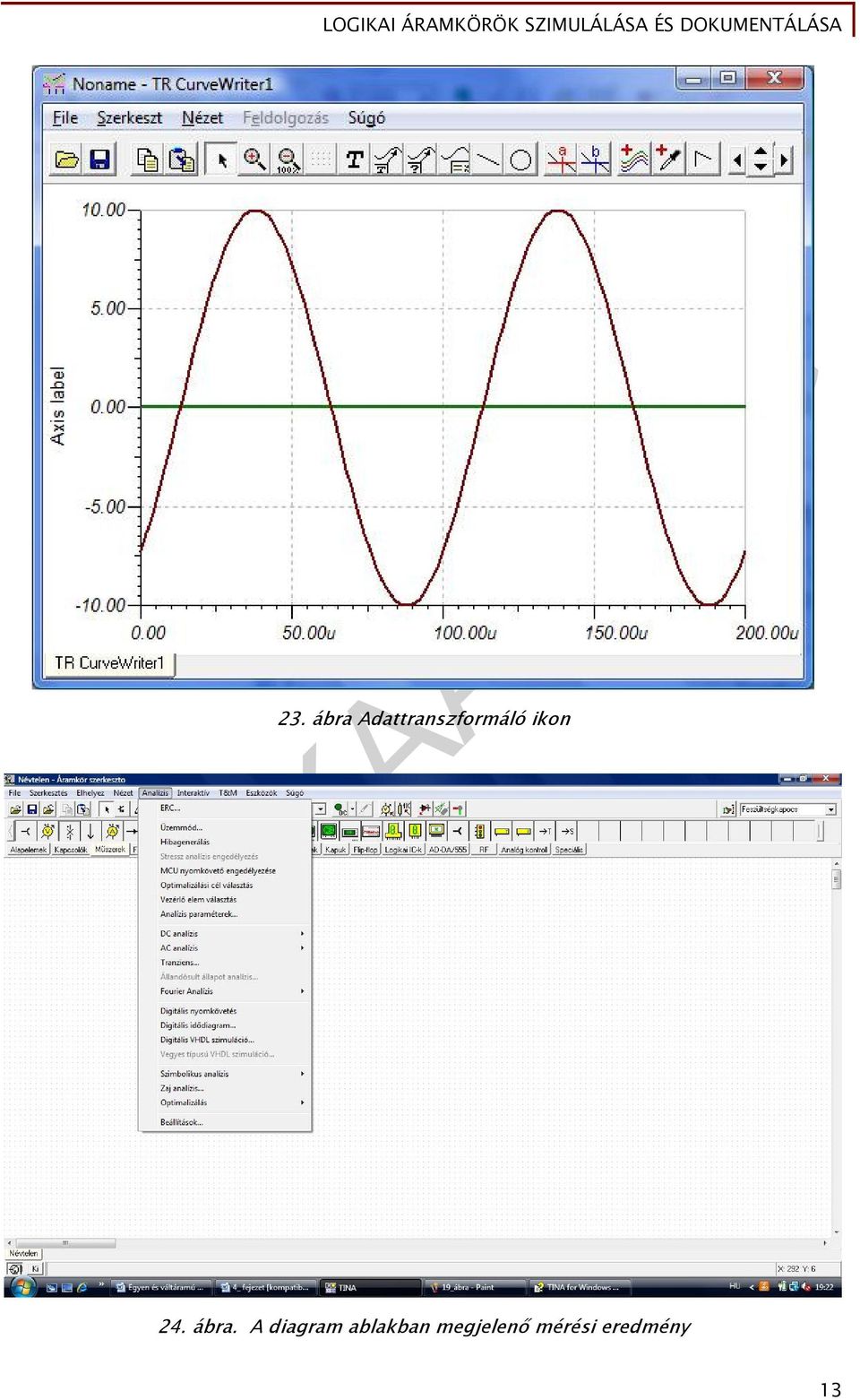Open the File menu in CurveWriter
Screen dimensions: 860x1400
[x=65, y=117]
